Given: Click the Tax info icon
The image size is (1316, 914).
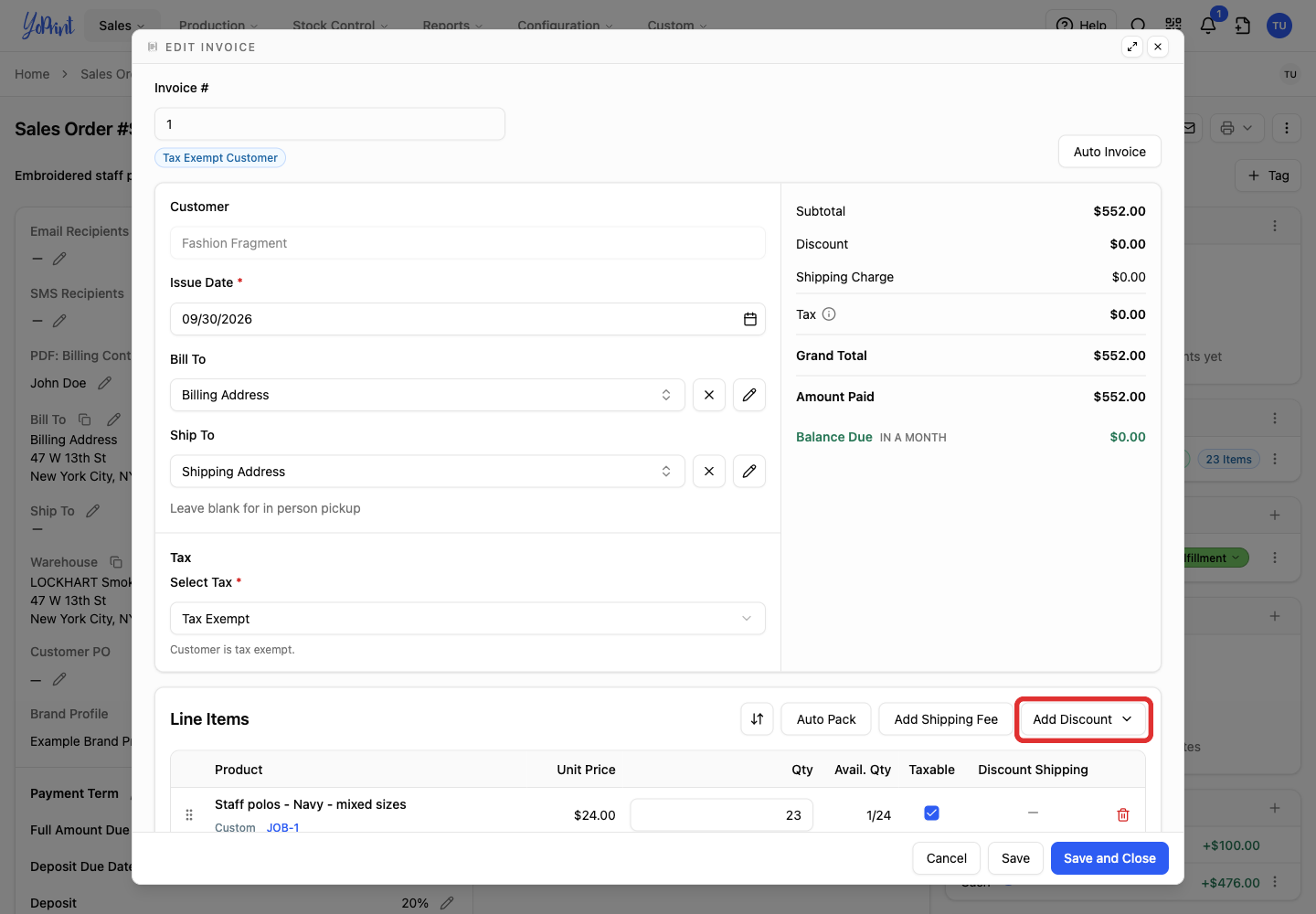Looking at the screenshot, I should pos(829,314).
